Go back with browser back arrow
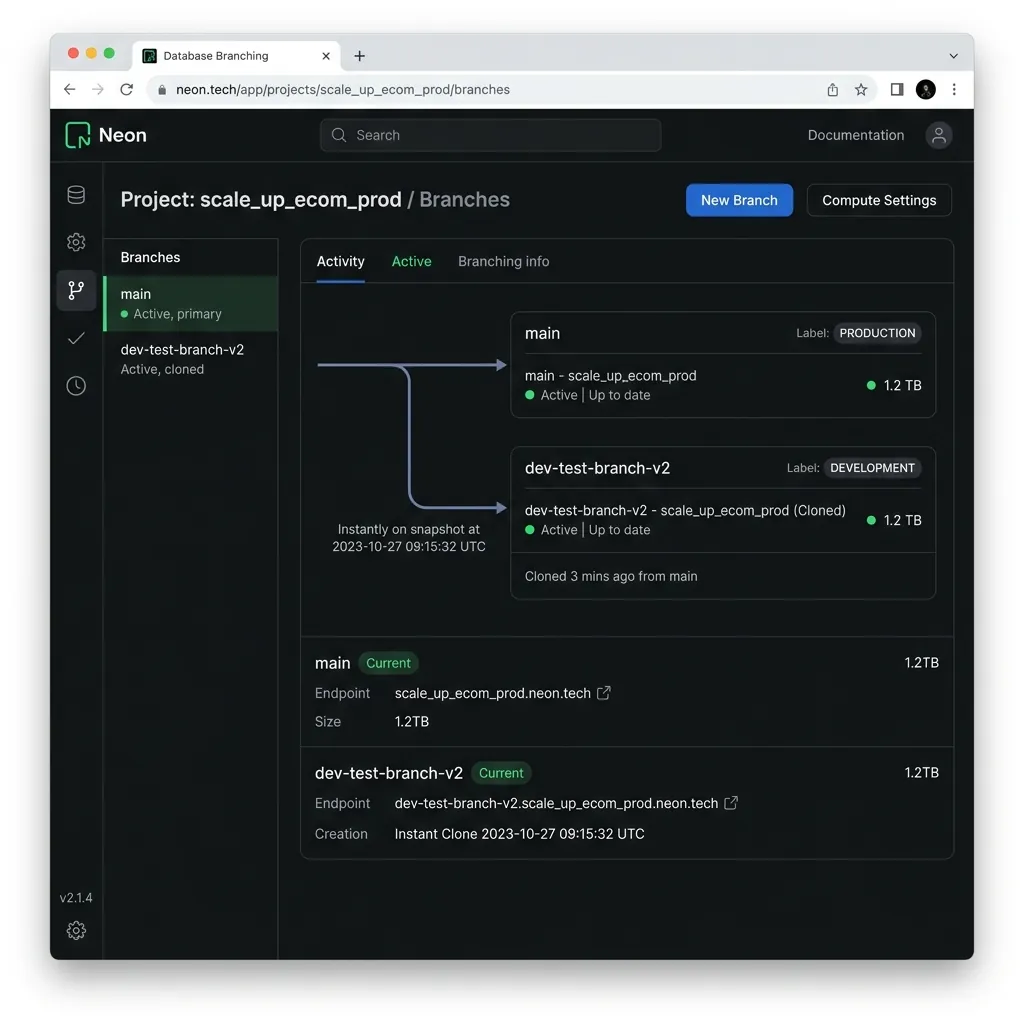 point(70,89)
